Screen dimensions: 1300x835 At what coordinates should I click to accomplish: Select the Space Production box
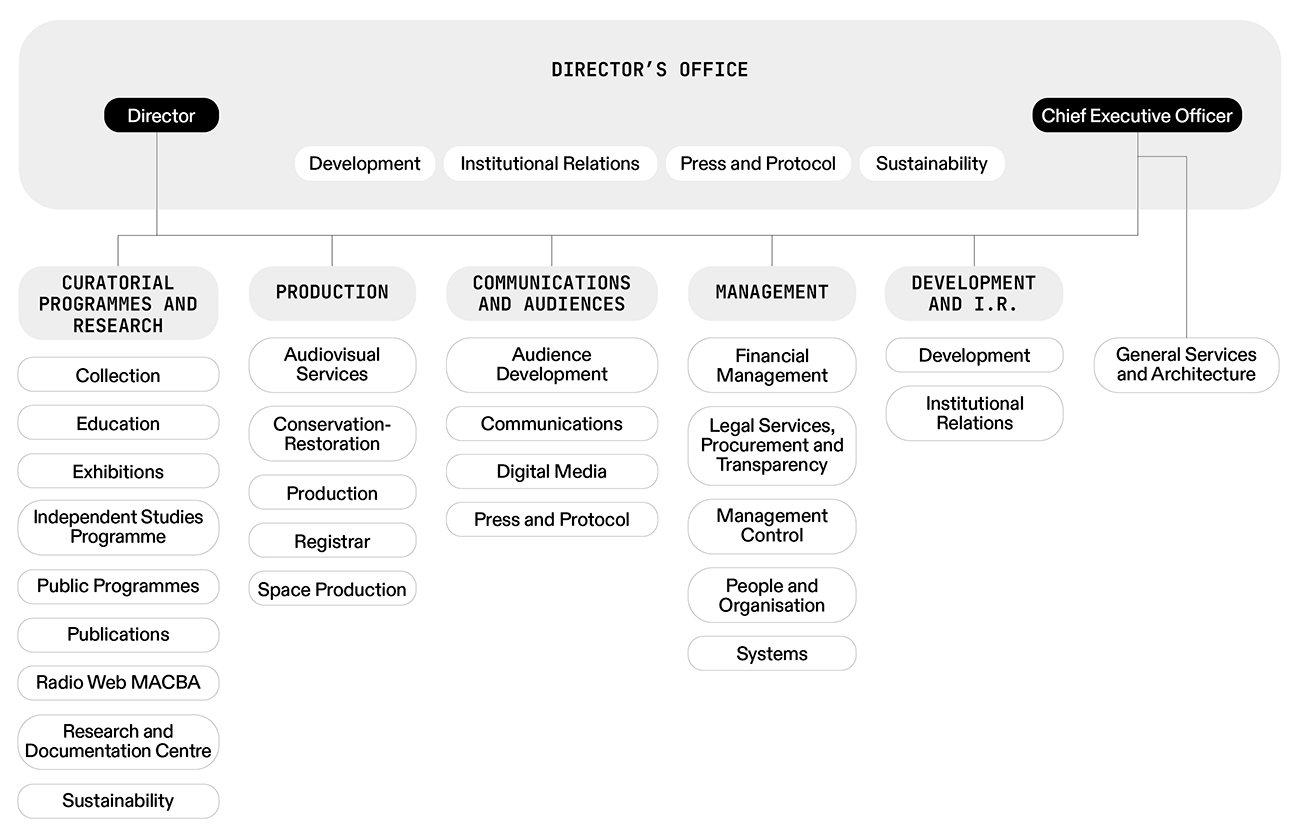(x=332, y=590)
